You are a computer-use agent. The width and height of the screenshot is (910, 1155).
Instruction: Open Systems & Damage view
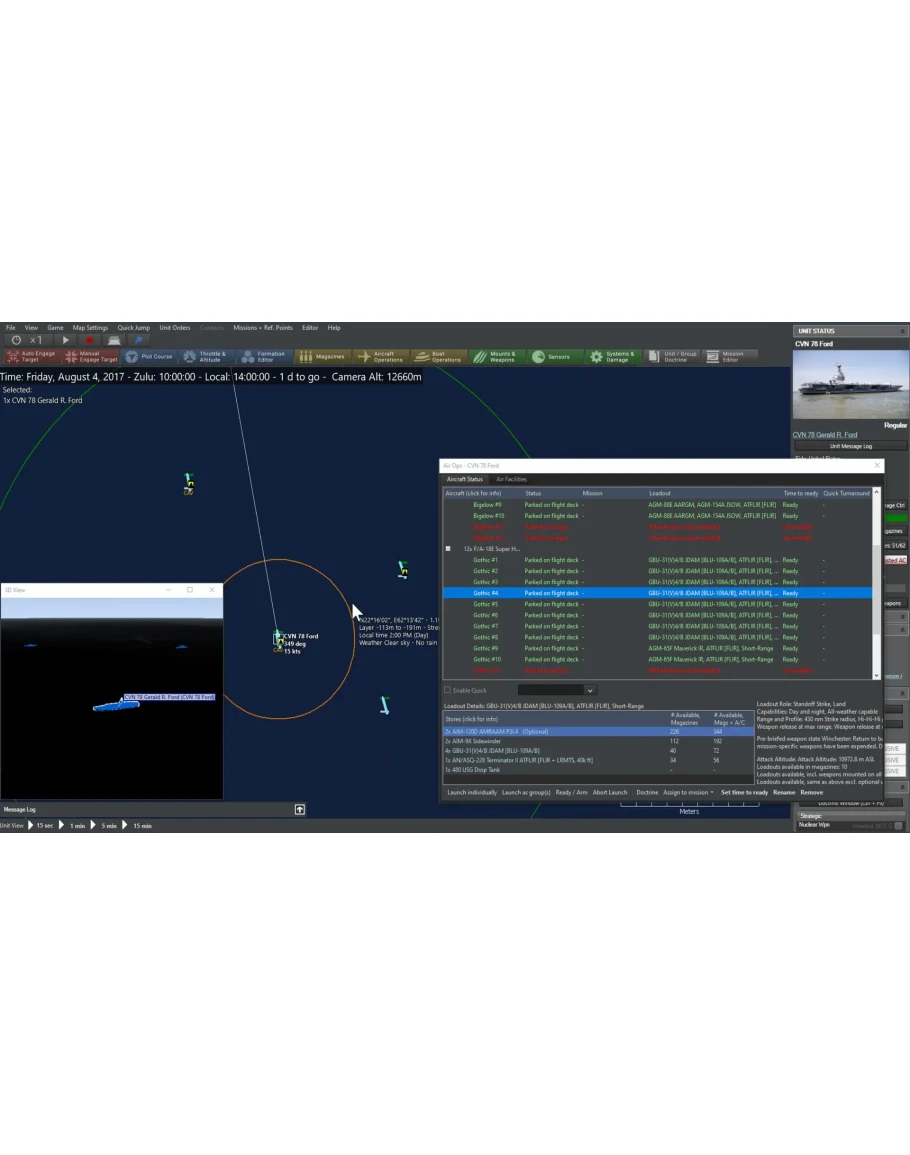tap(612, 356)
